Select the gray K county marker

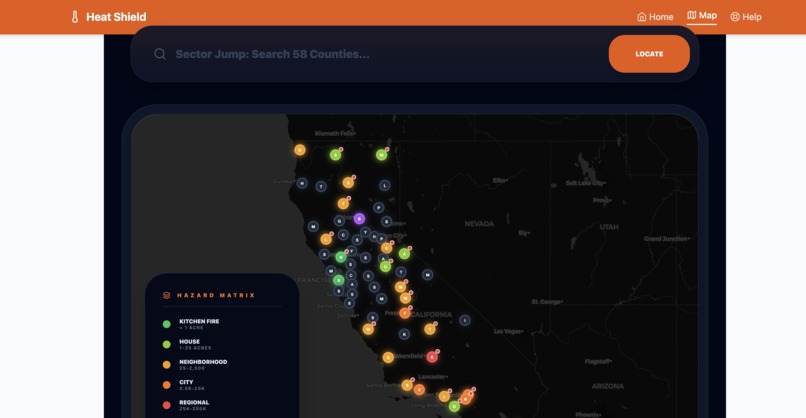[405, 334]
